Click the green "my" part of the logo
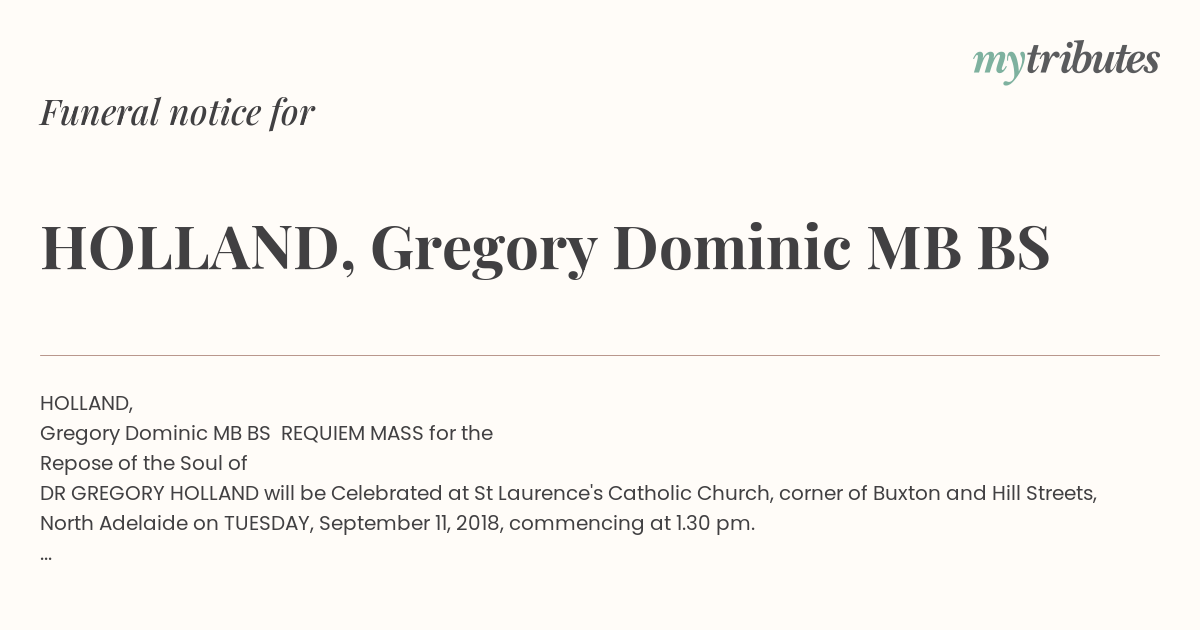This screenshot has height=630, width=1200. (x=998, y=65)
